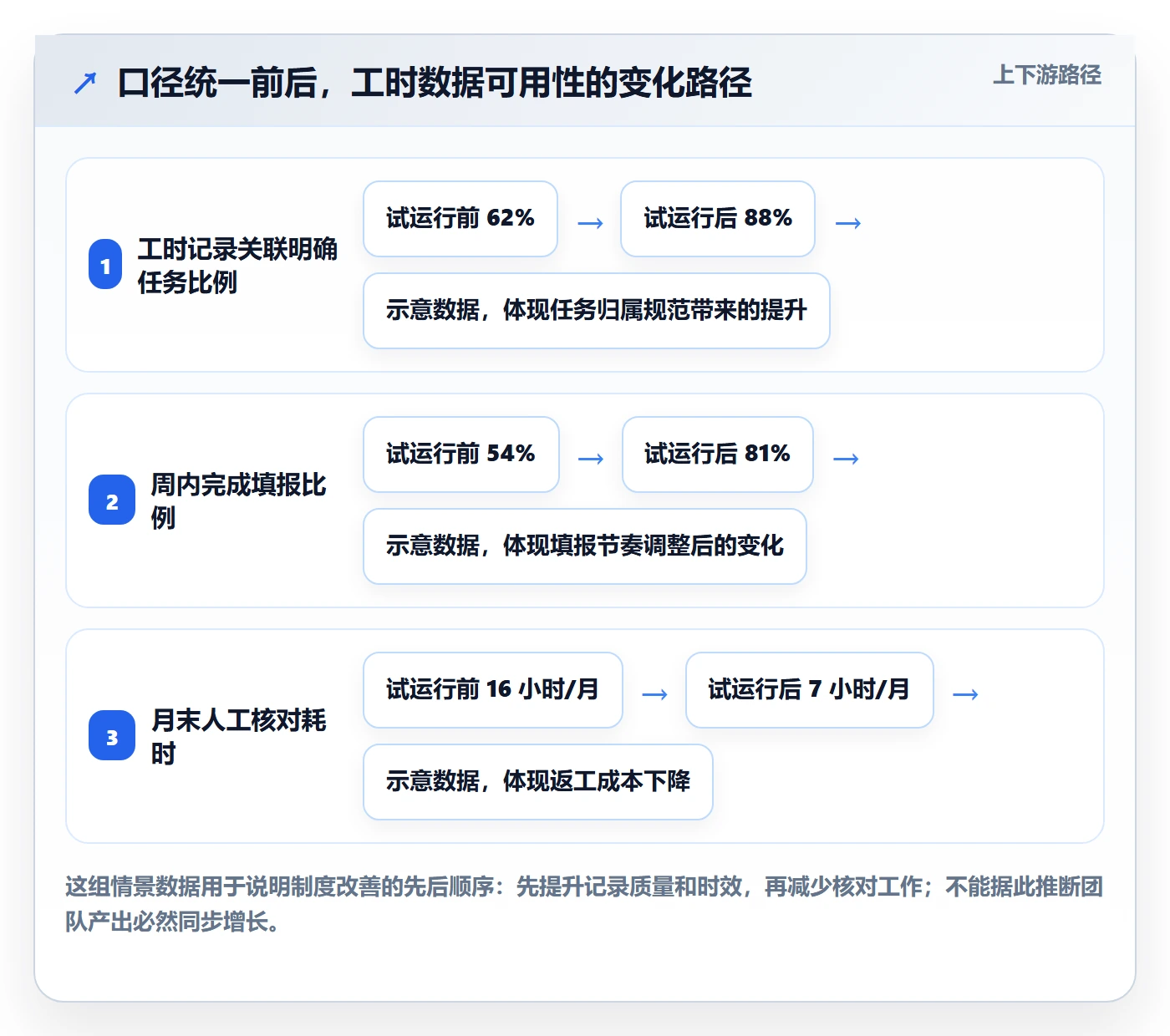Click the 上下游路径 label in header
The height and width of the screenshot is (1036, 1170).
coord(1046,75)
